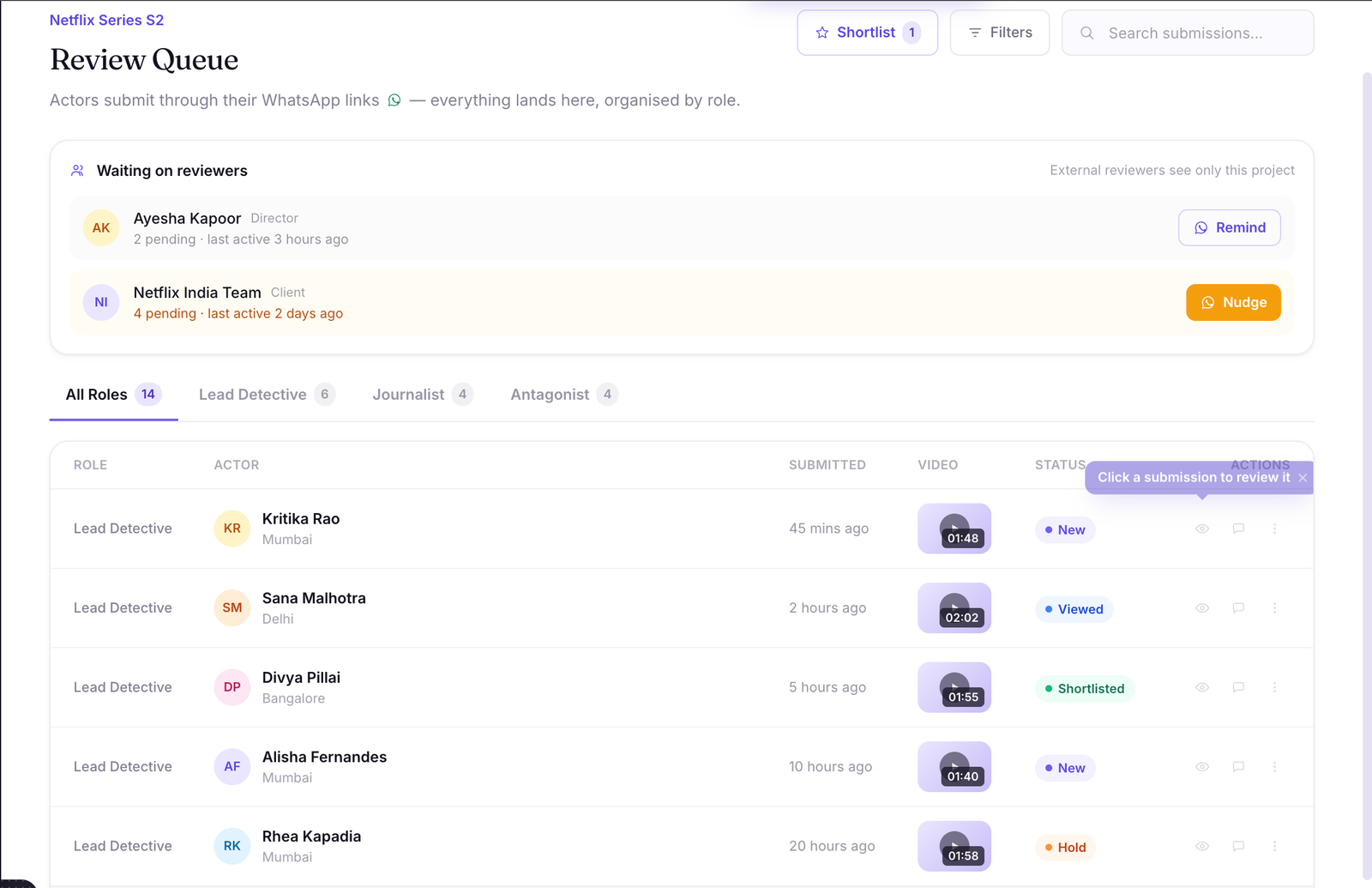Switch to the Journalist tab

click(423, 395)
